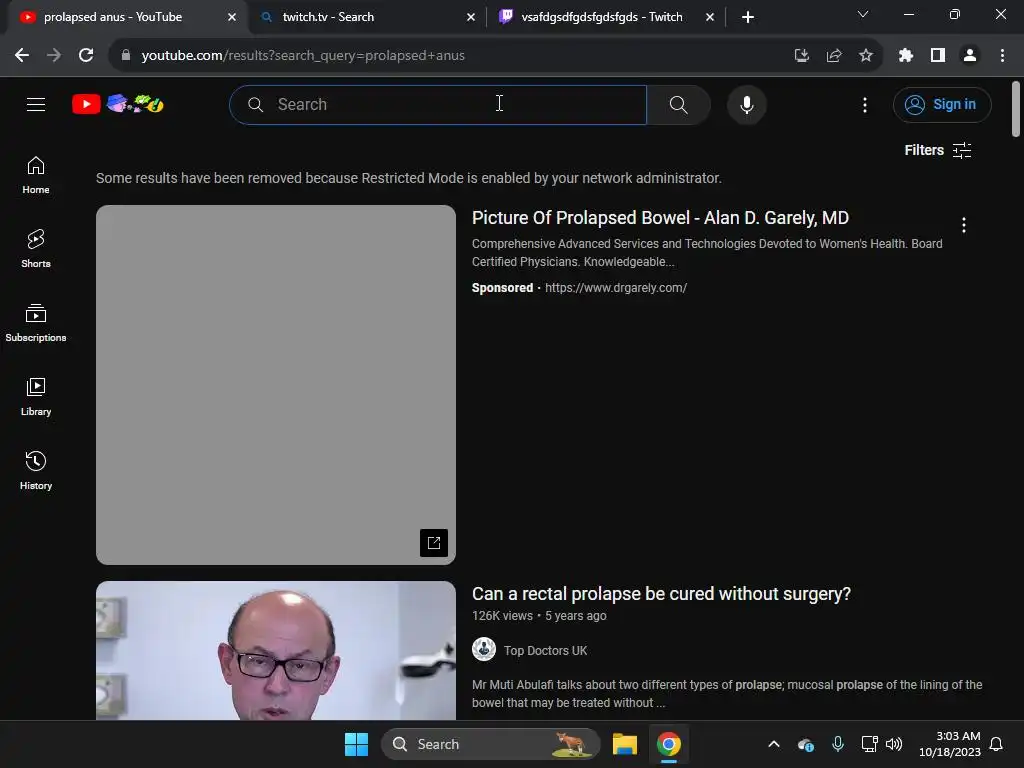Start voice search with microphone
This screenshot has height=768, width=1024.
[746, 104]
